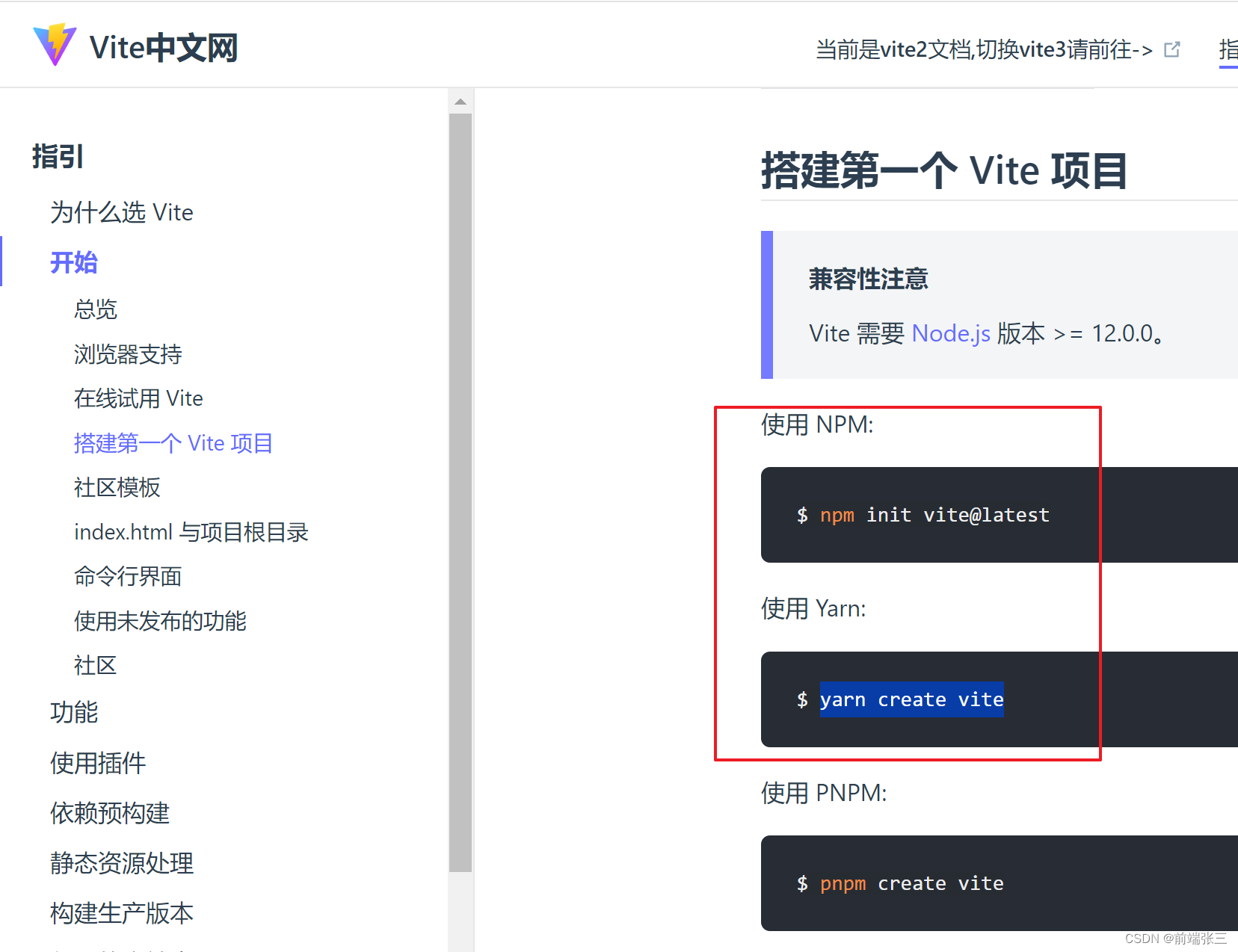Go to 浏览器支持 section

(x=128, y=354)
